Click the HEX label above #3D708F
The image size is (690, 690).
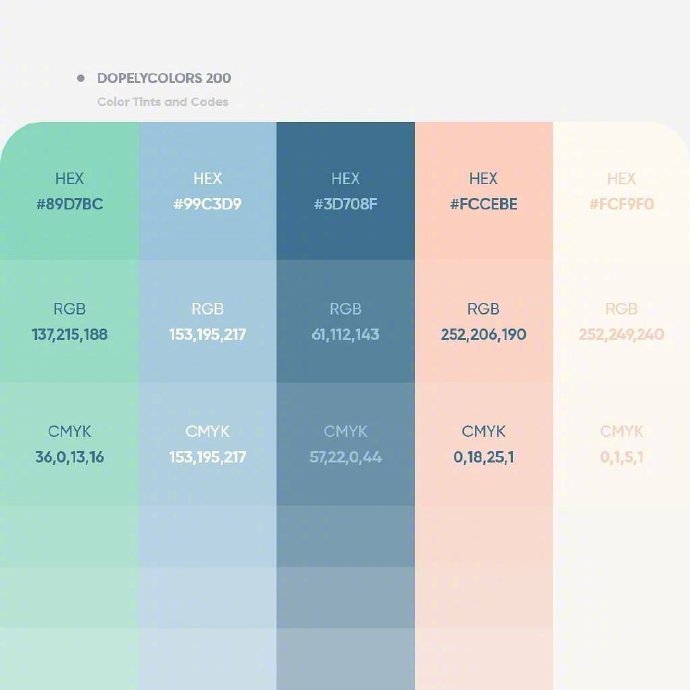[x=345, y=179]
